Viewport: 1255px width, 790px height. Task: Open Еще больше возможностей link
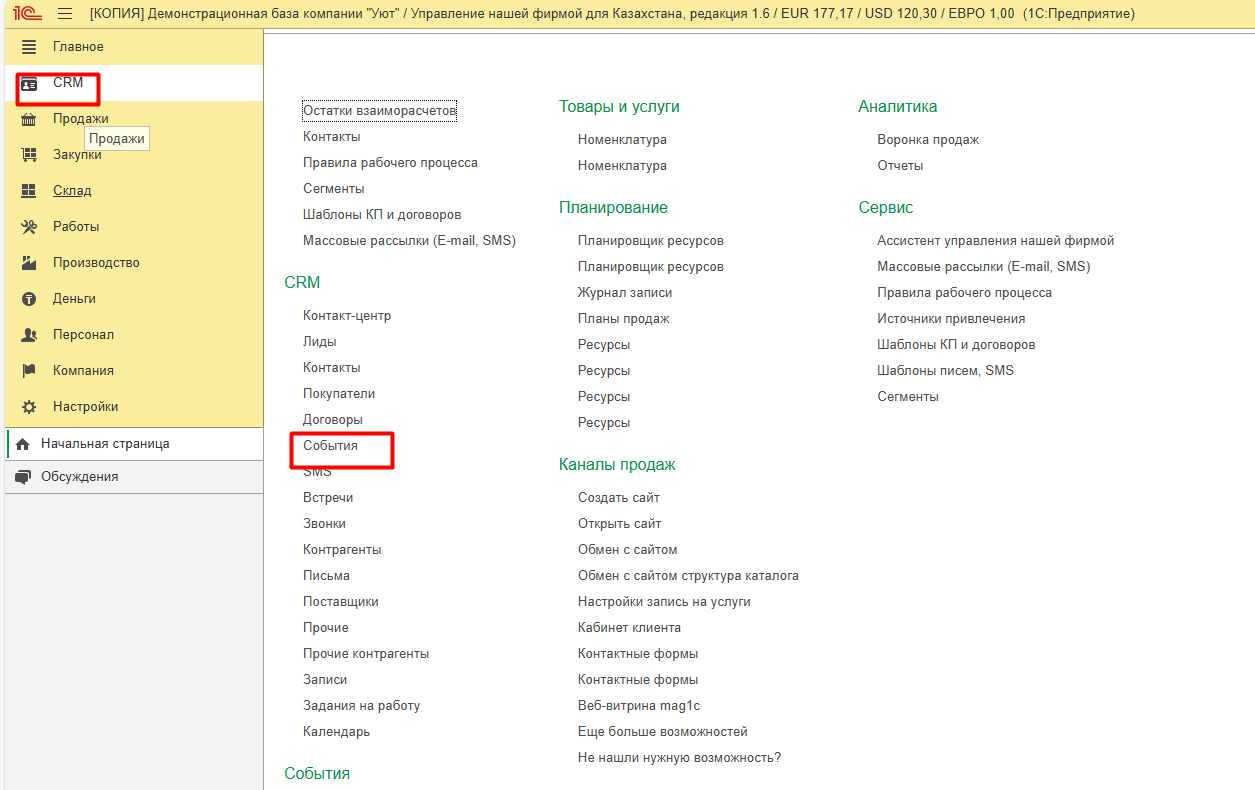tap(663, 732)
